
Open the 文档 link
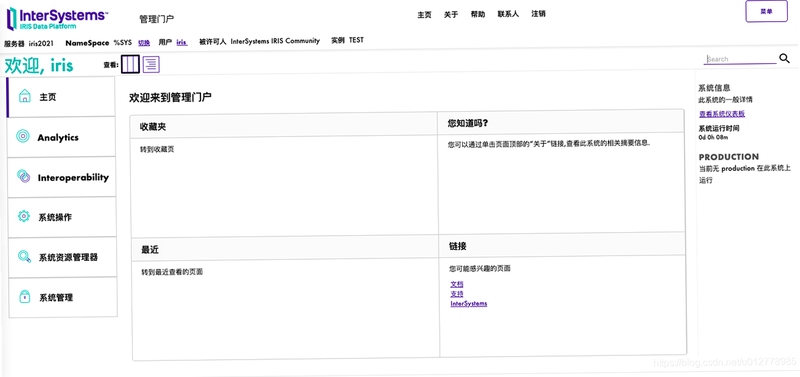tap(457, 284)
